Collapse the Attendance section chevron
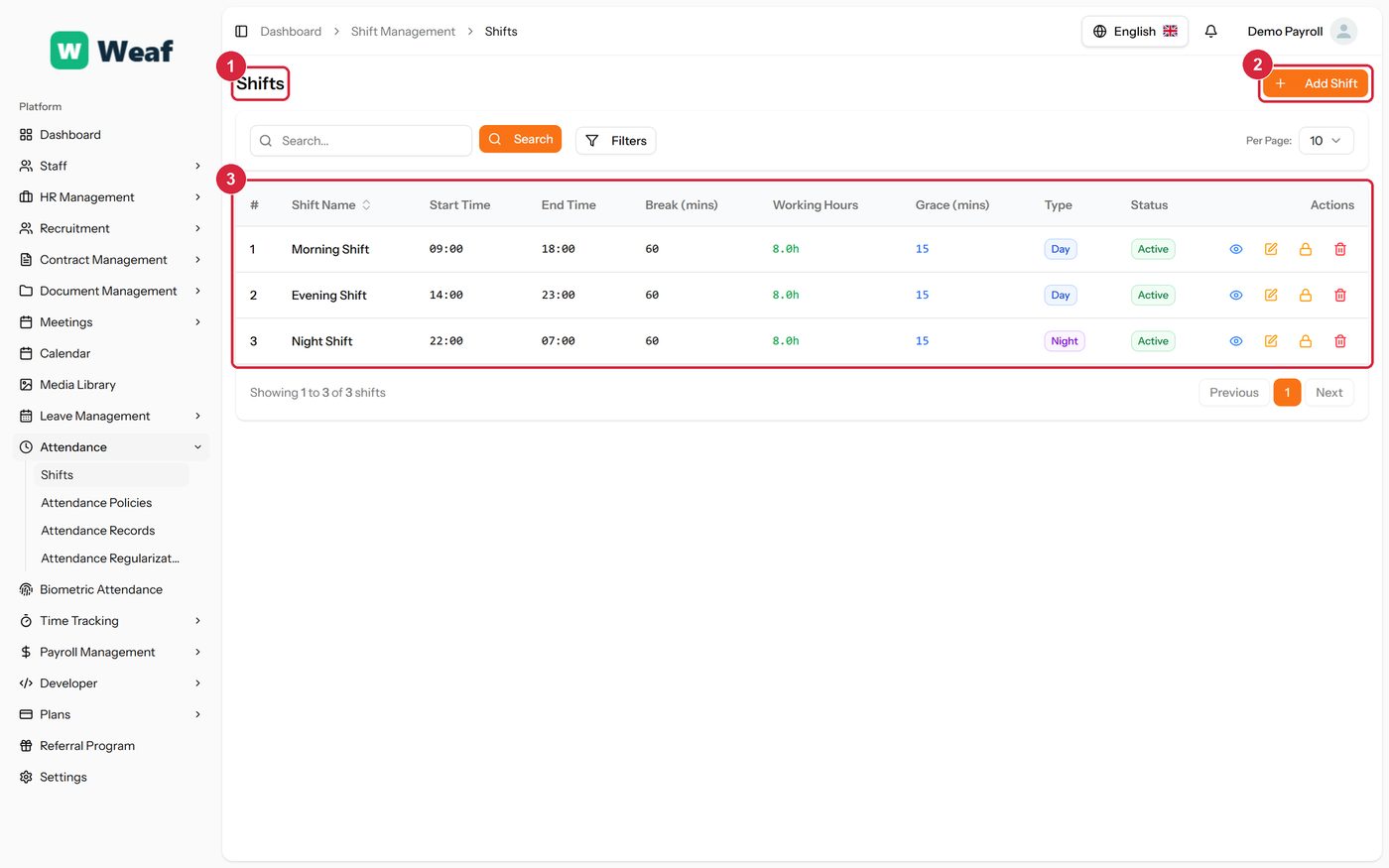Image resolution: width=1389 pixels, height=868 pixels. tap(197, 447)
